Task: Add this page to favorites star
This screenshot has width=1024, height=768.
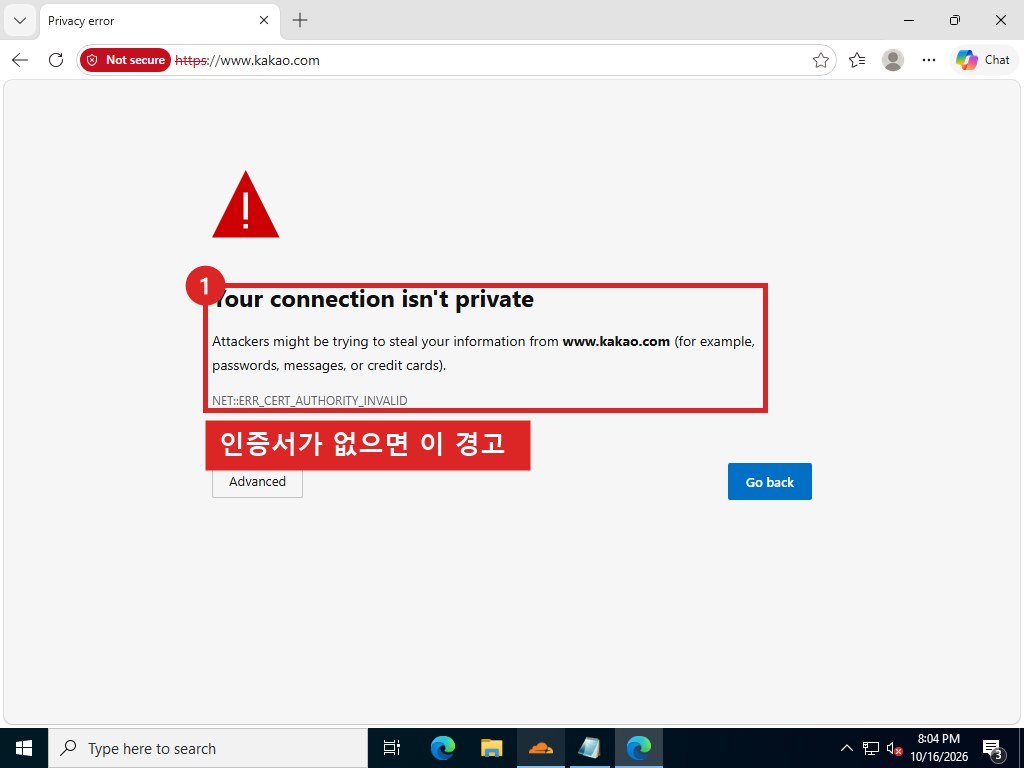Action: tap(821, 60)
